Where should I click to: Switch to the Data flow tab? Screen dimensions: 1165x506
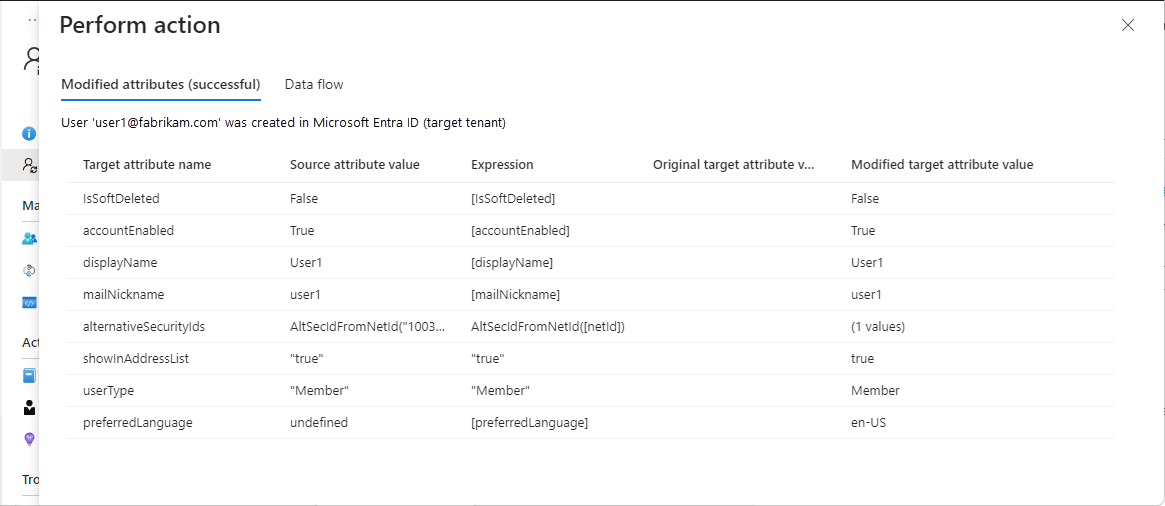(314, 84)
